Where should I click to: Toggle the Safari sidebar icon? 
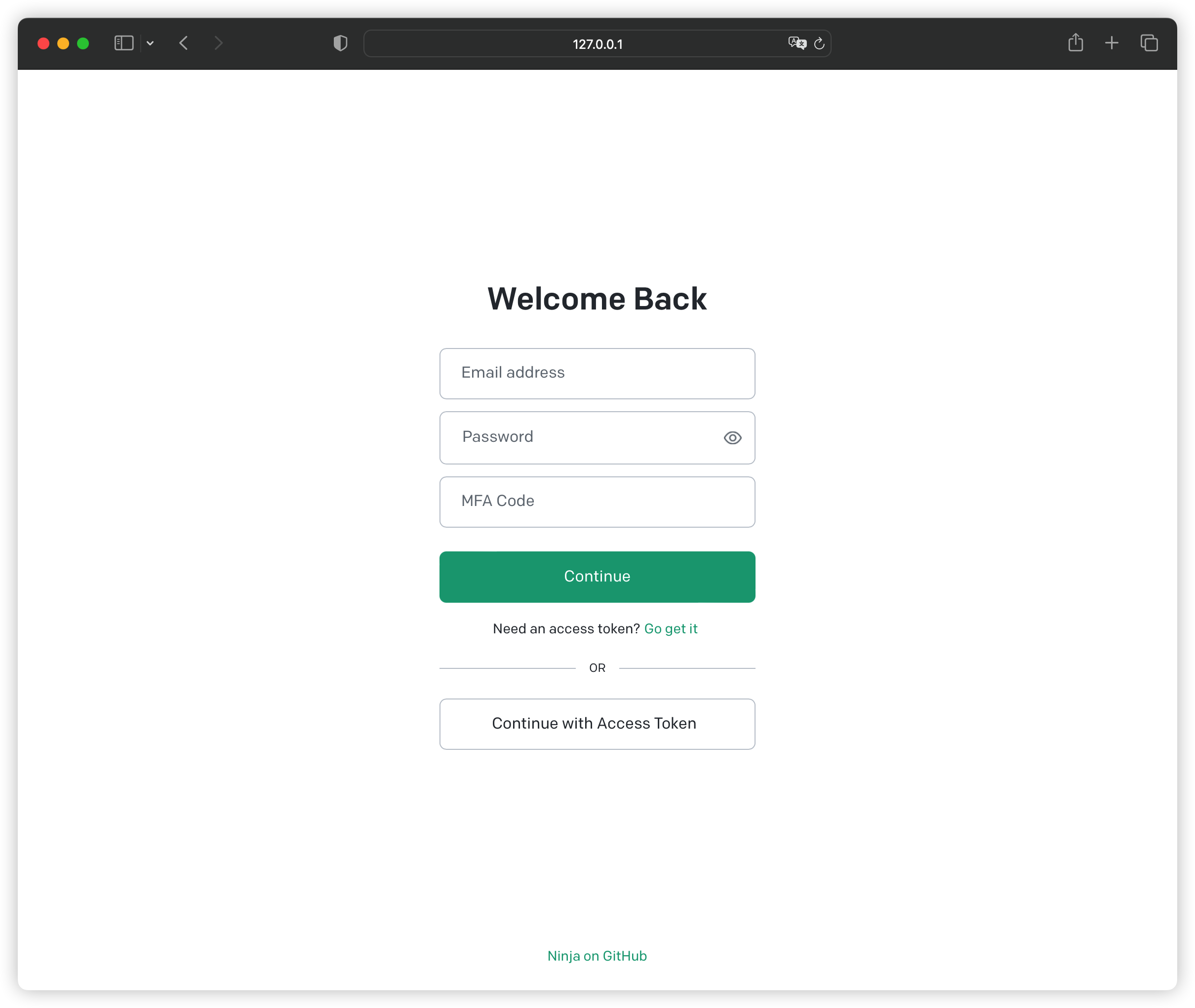123,43
